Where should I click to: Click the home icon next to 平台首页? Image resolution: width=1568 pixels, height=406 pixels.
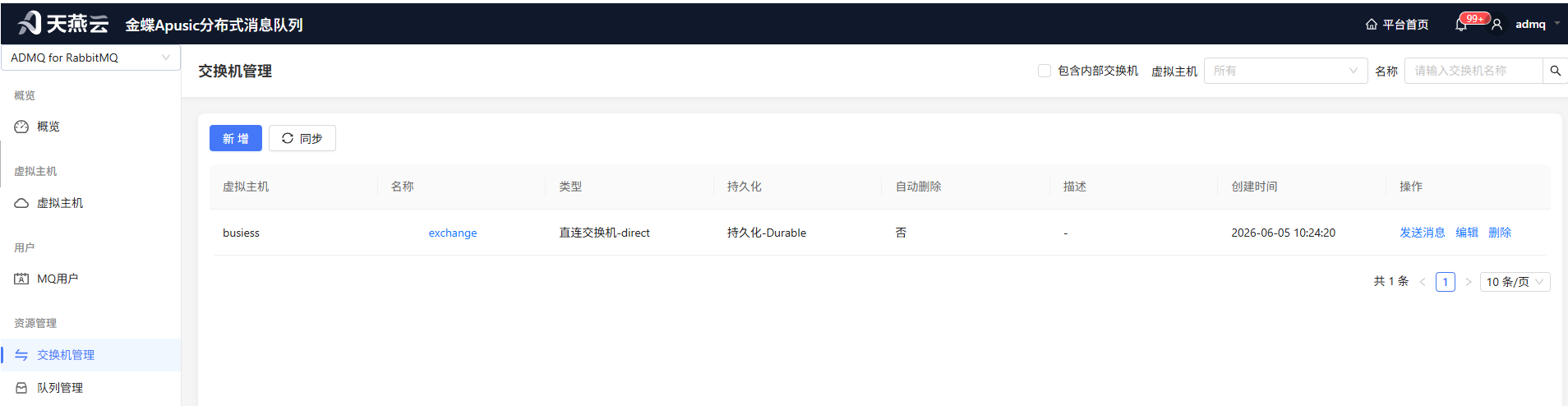tap(1372, 25)
